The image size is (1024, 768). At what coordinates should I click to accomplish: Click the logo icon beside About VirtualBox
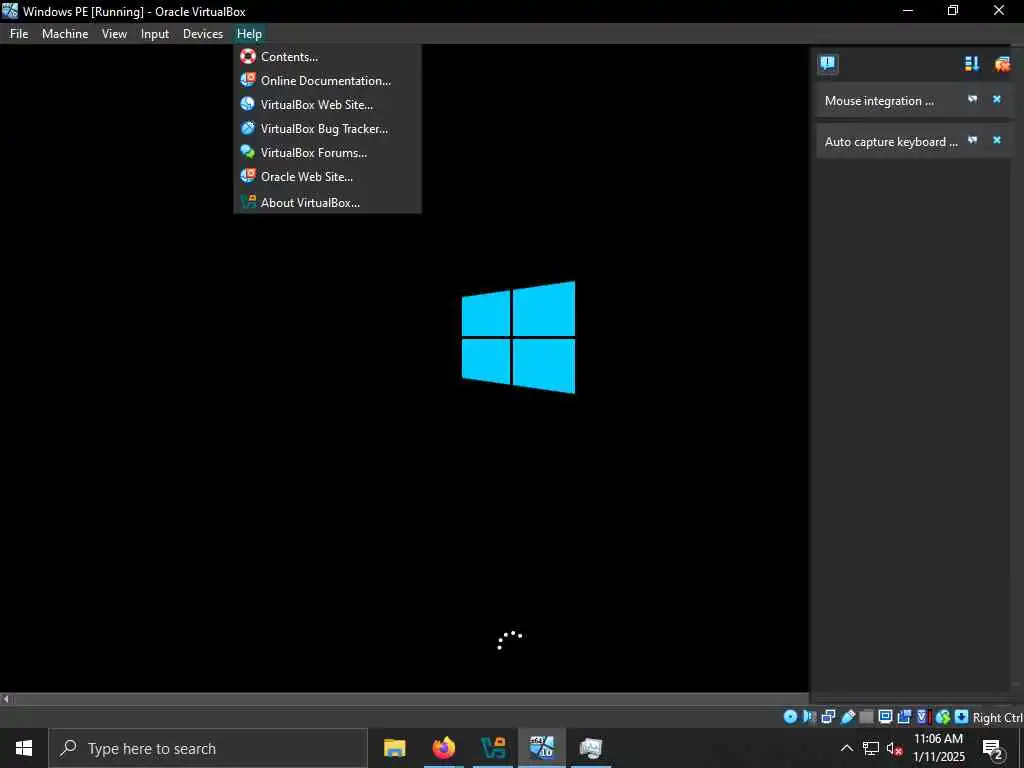click(248, 202)
